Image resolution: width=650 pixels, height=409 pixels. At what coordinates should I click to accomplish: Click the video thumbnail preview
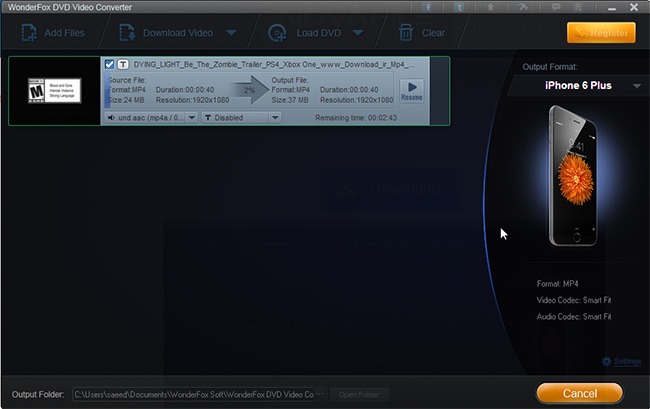click(55, 91)
